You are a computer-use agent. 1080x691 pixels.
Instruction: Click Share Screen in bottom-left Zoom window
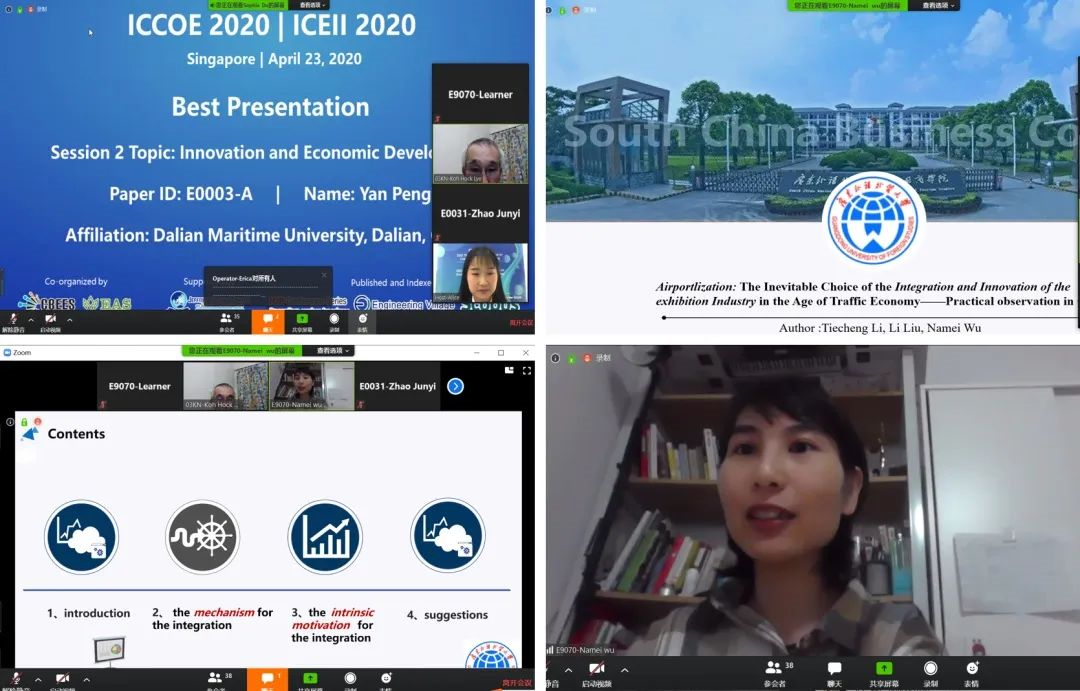310,680
